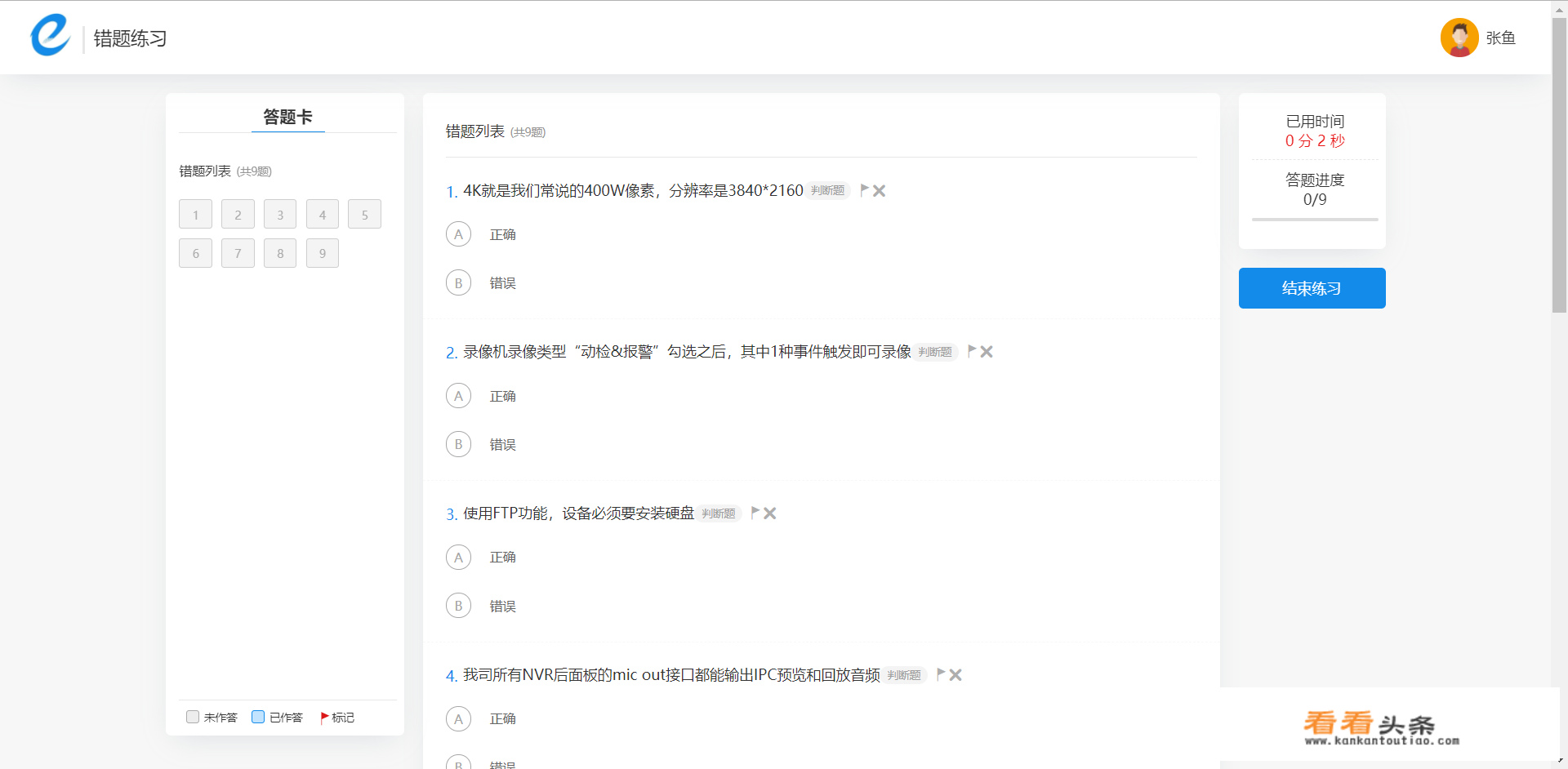Click the 错题练习 page title
Image resolution: width=1568 pixels, height=769 pixels.
pyautogui.click(x=131, y=38)
